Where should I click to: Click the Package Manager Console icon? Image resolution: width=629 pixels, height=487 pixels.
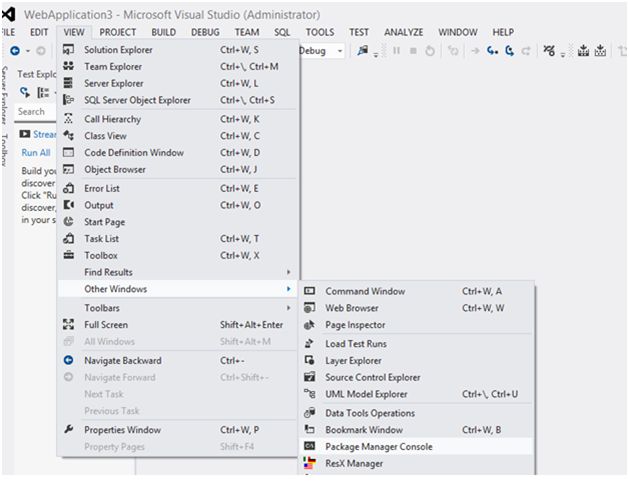point(309,446)
